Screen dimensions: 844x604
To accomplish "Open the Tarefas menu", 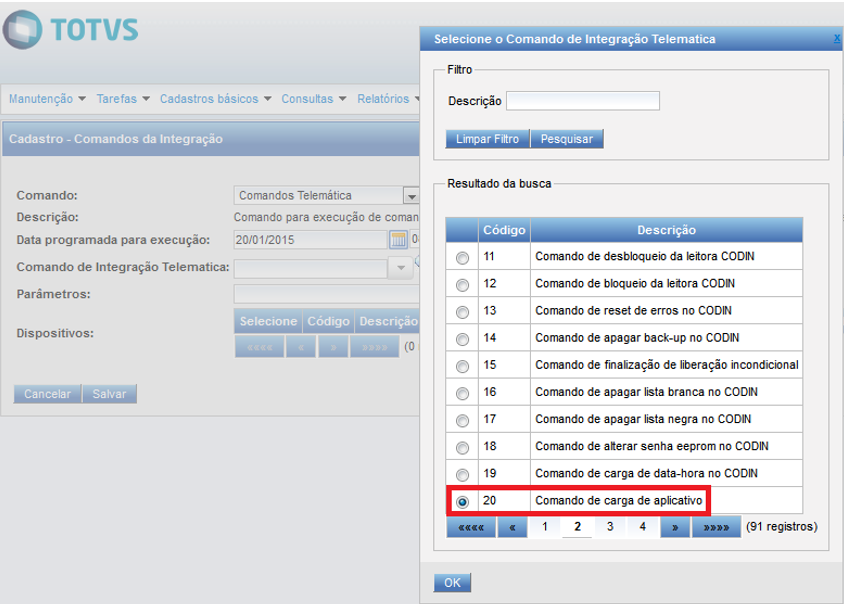I will click(x=123, y=99).
